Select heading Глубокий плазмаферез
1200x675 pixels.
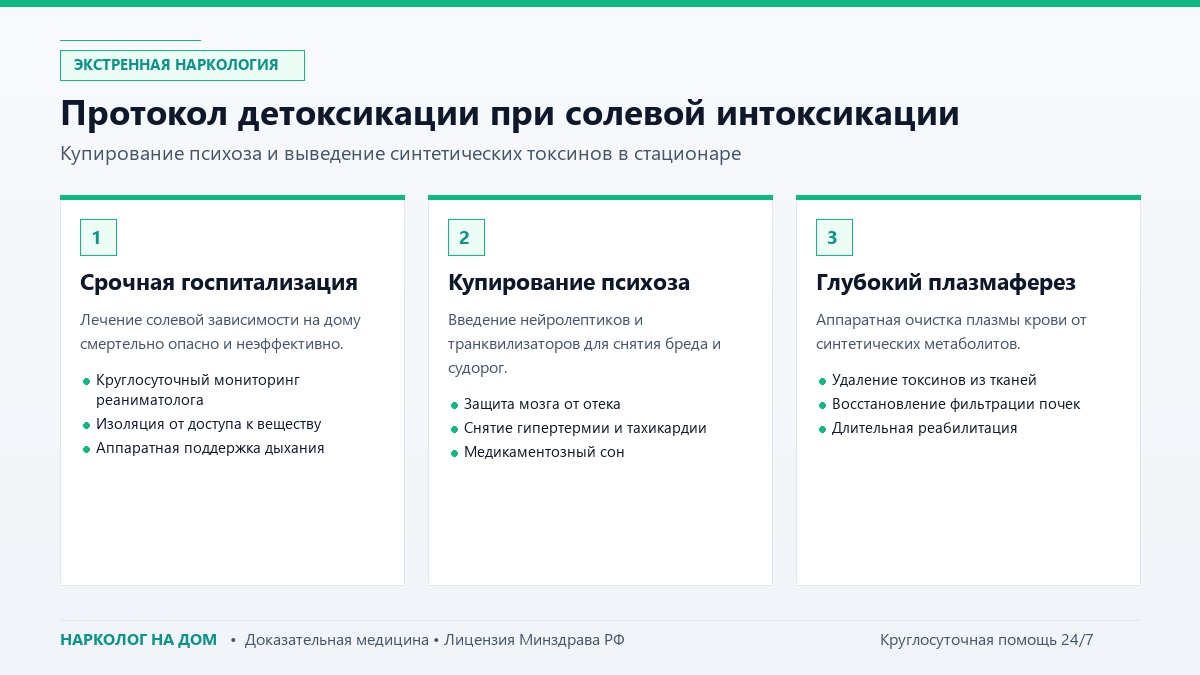point(946,283)
